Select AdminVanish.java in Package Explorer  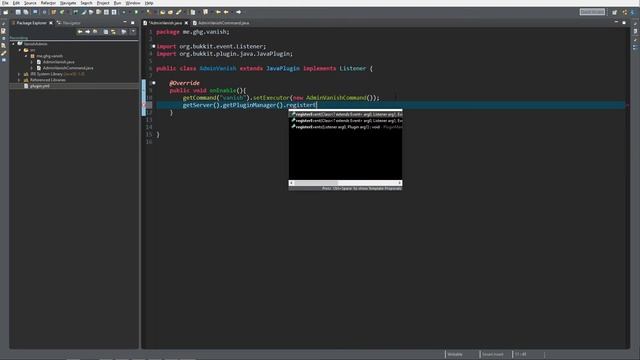(x=58, y=62)
